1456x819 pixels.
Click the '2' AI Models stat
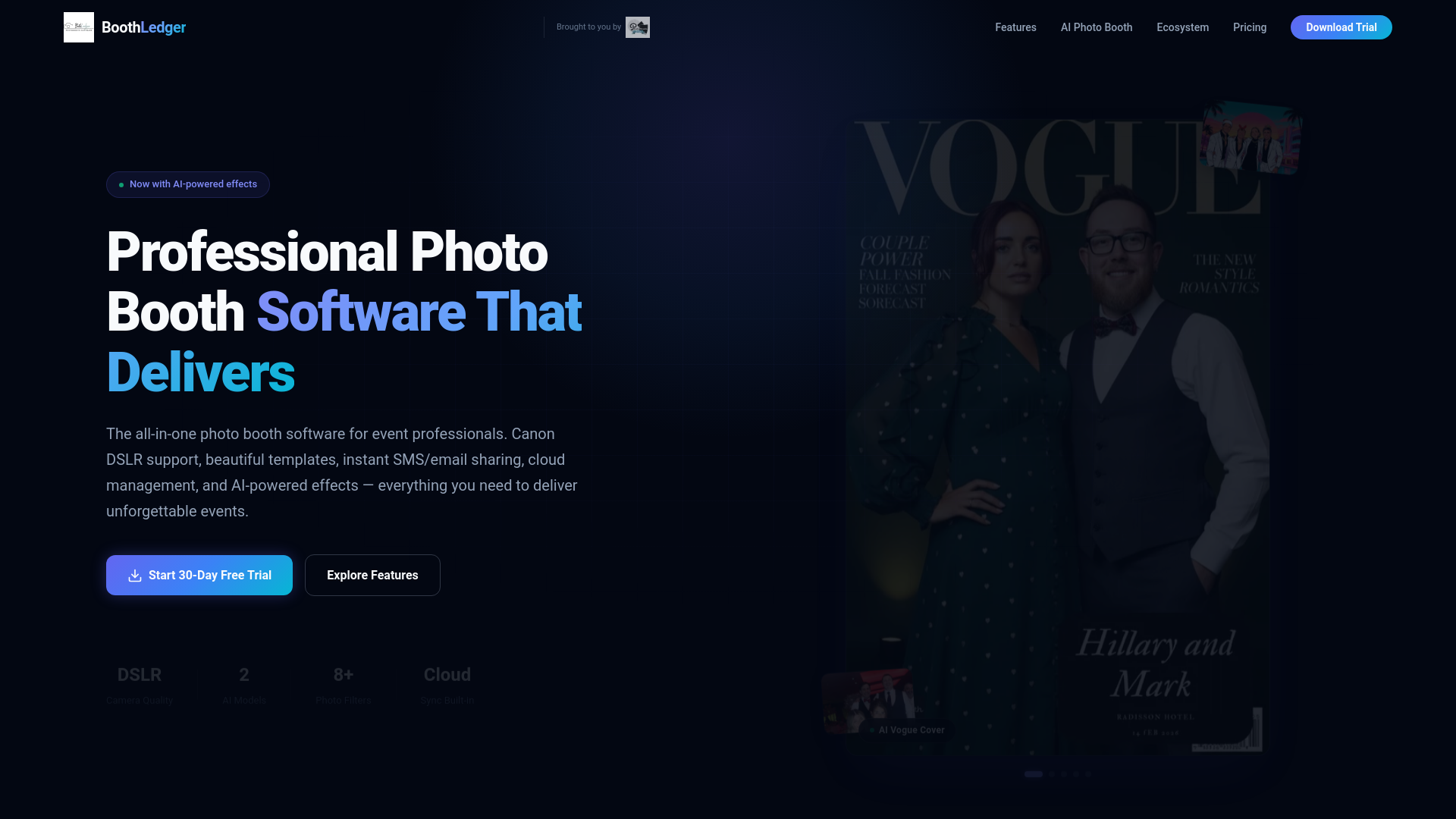pos(244,685)
